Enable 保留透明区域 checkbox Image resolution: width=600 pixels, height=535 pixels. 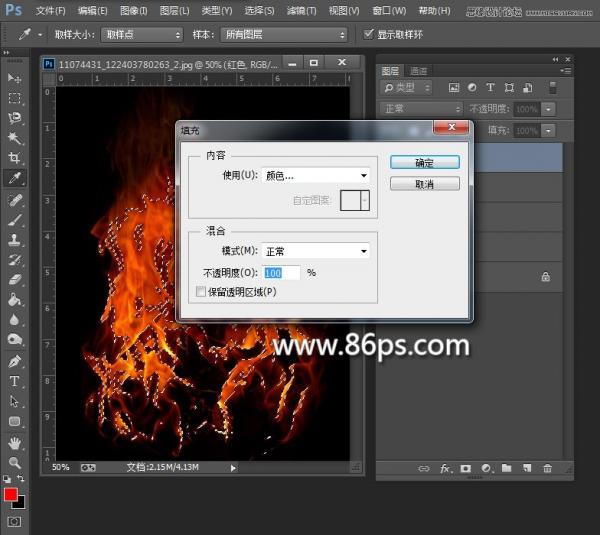pyautogui.click(x=202, y=292)
